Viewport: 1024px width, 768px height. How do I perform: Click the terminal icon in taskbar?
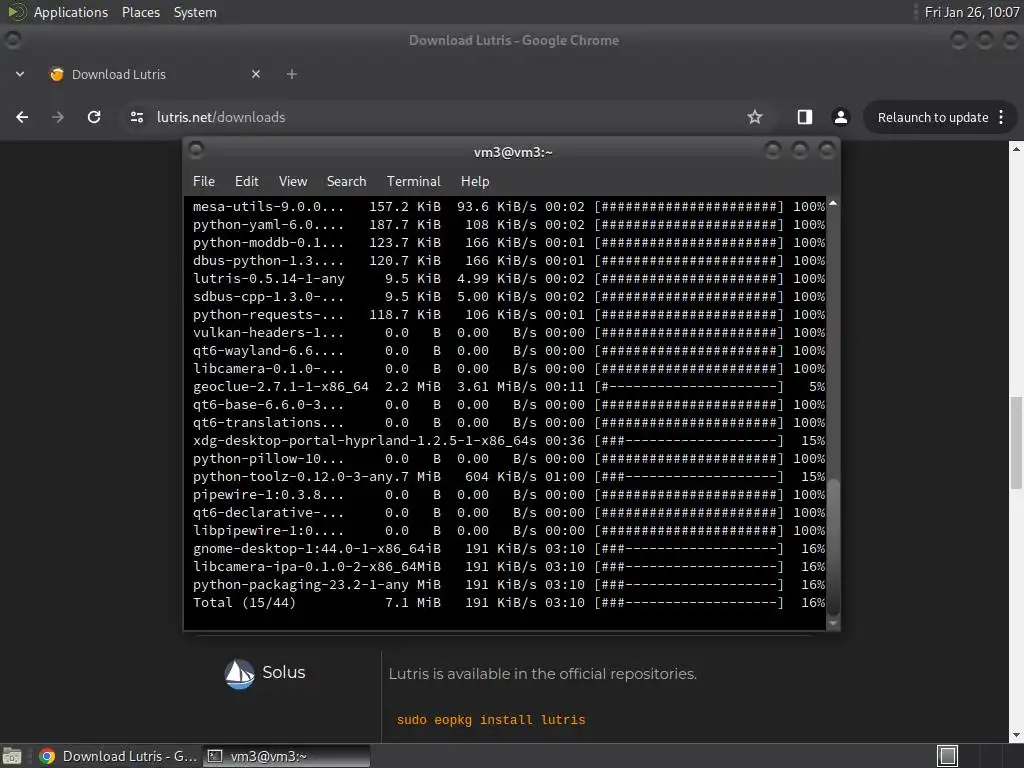(214, 756)
